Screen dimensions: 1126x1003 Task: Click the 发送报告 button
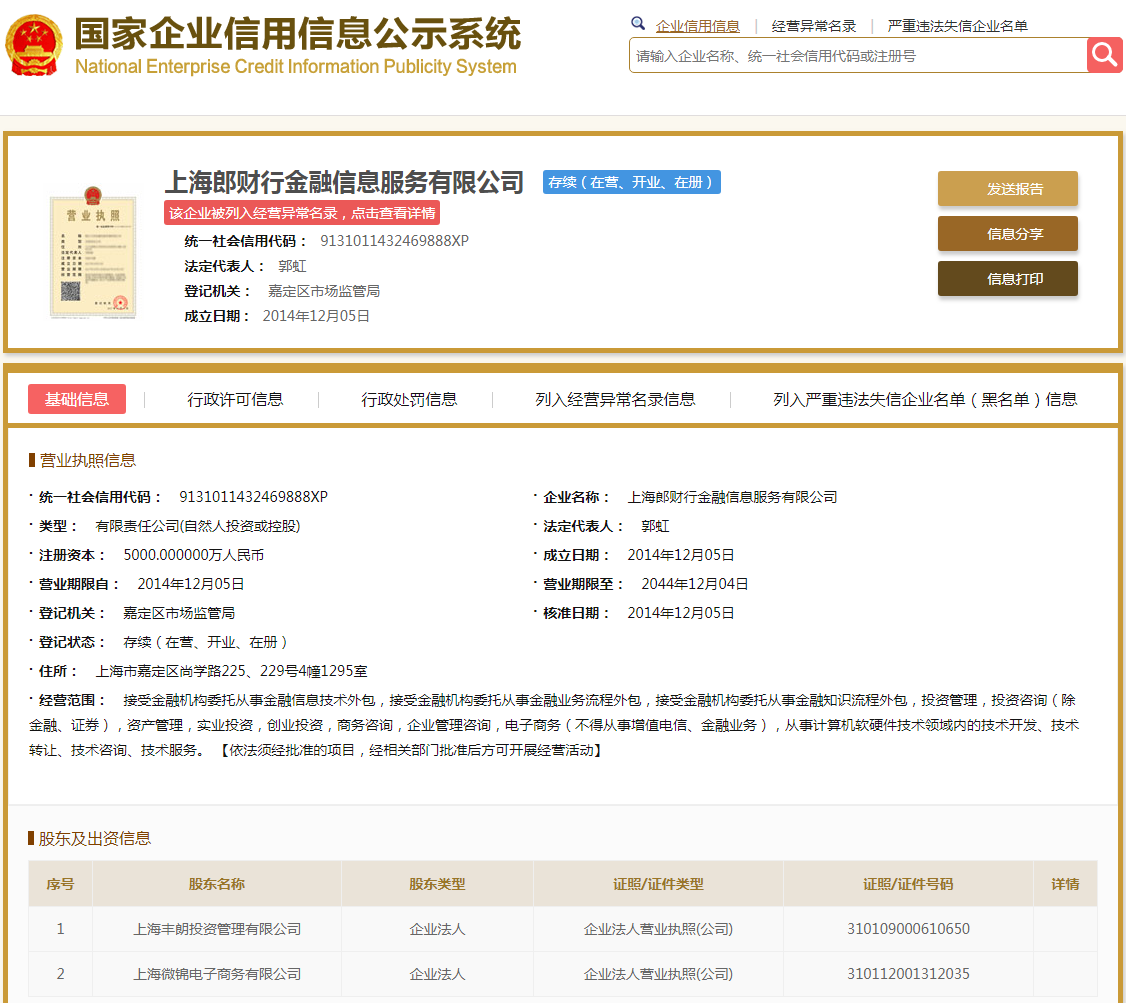coord(1007,188)
